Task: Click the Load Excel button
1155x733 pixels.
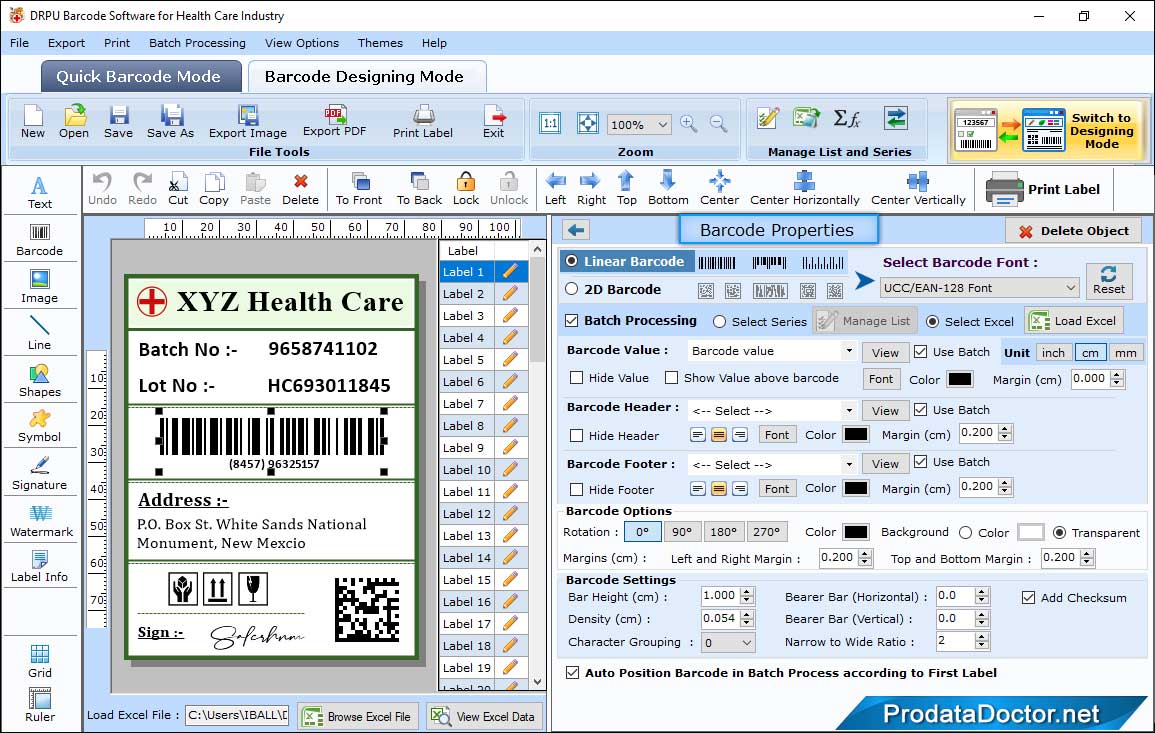Action: click(x=1073, y=321)
